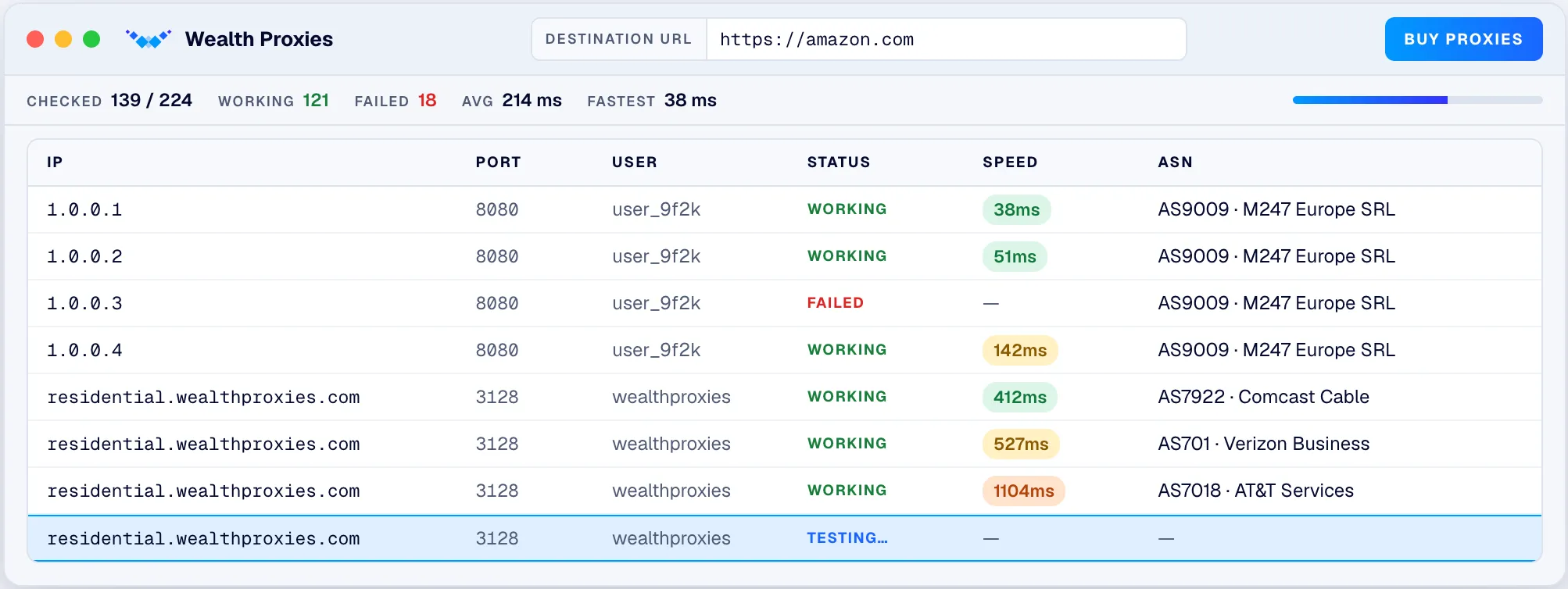Select the 1.0.0.4 IP cell
The height and width of the screenshot is (589, 1568).
click(84, 350)
